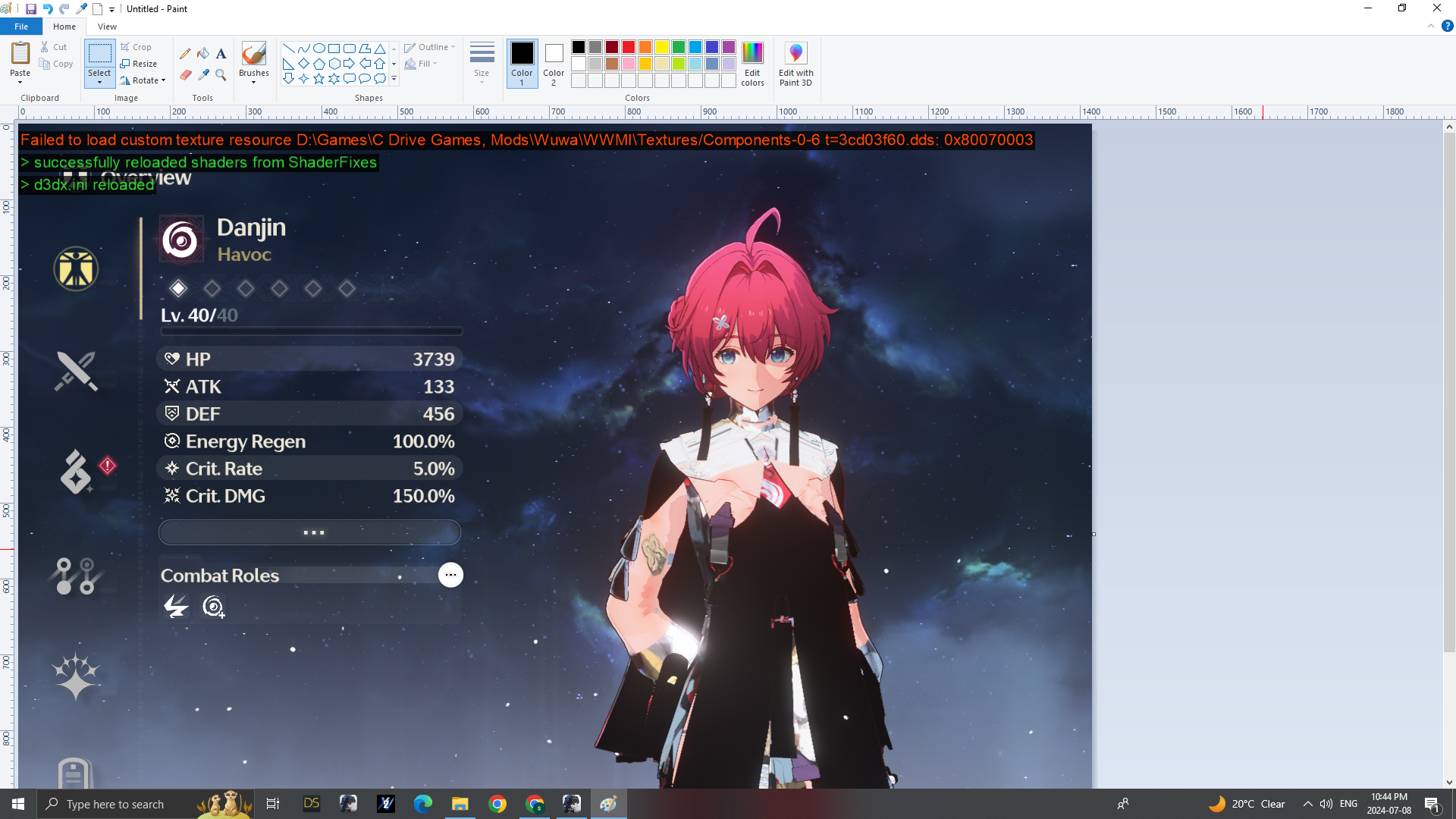The image size is (1456, 819).
Task: Click the Save icon in title bar
Action: tap(30, 8)
